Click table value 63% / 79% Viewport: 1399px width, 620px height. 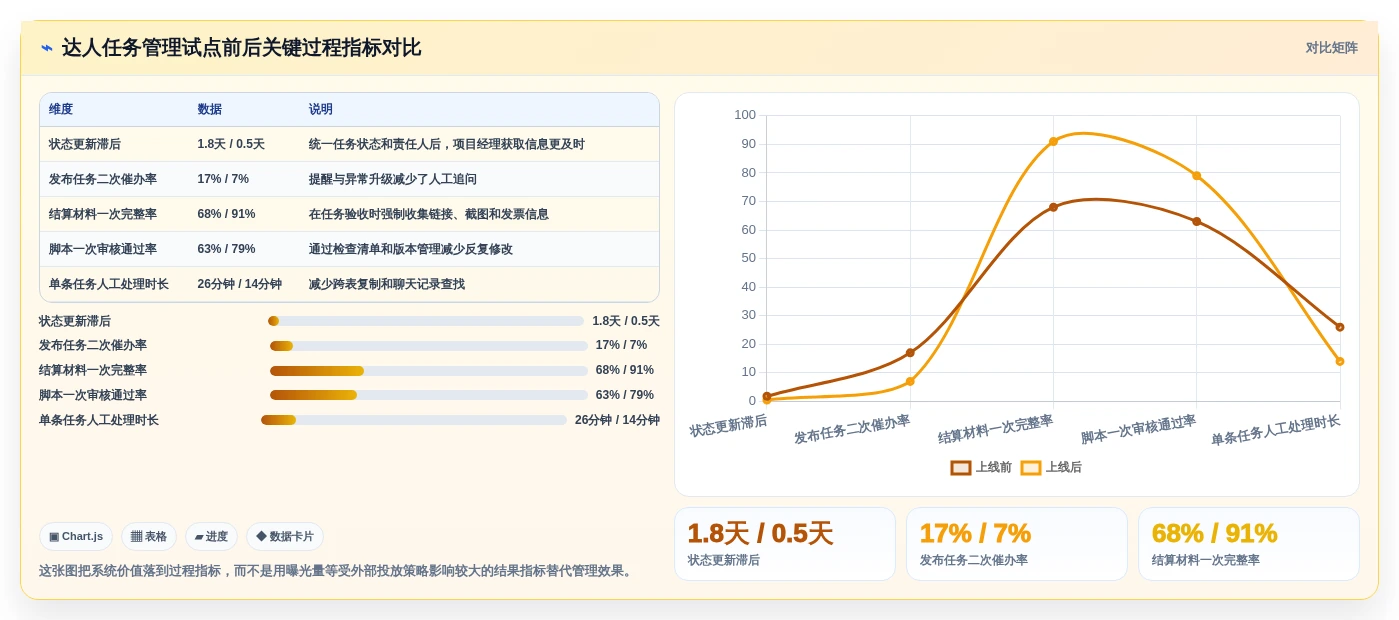click(226, 249)
